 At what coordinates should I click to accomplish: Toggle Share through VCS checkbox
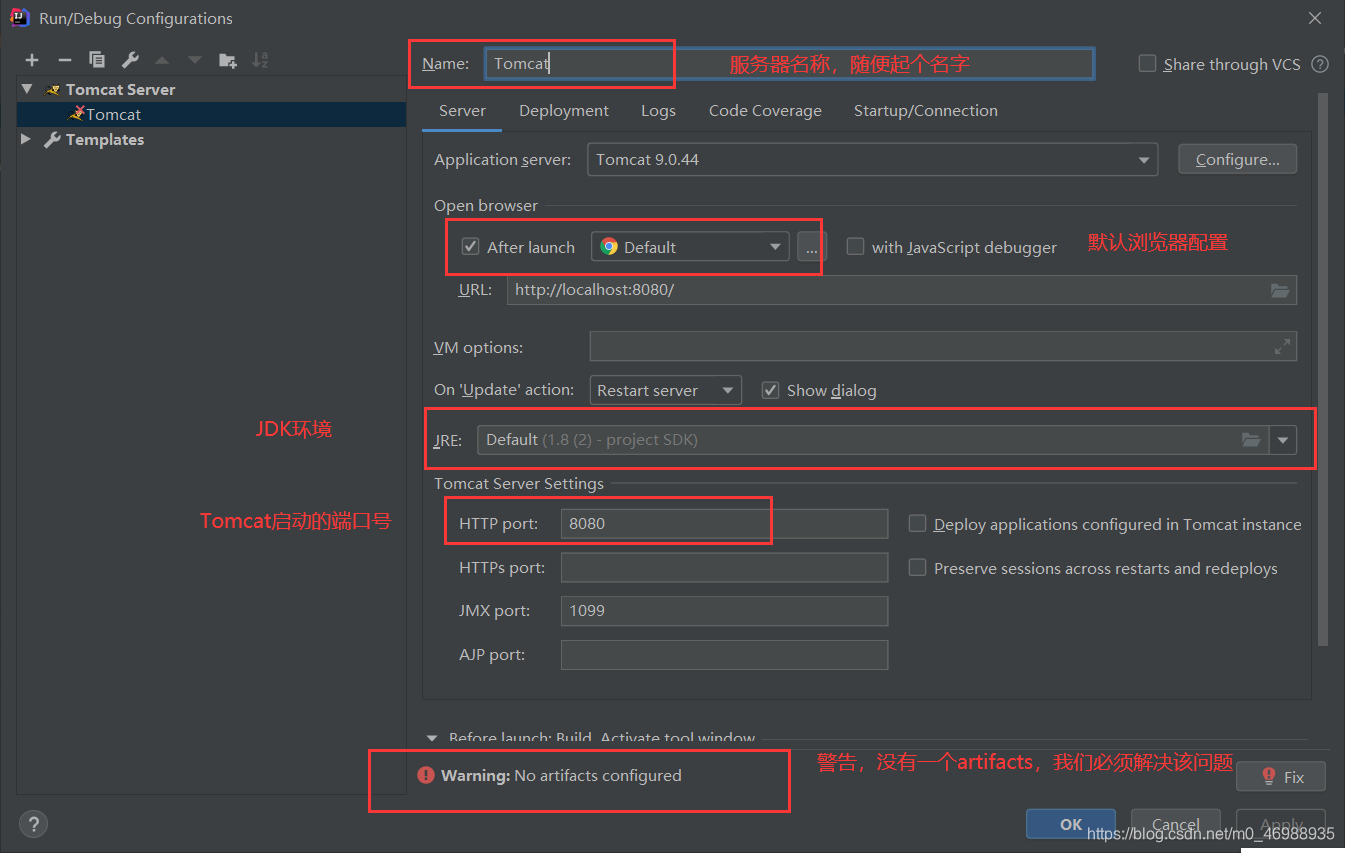coord(1148,64)
